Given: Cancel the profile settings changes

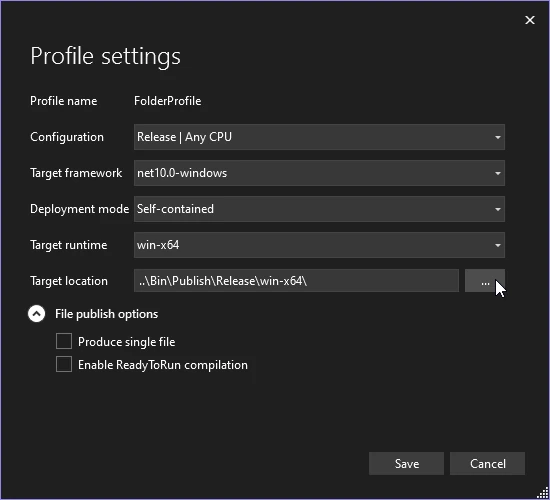Looking at the screenshot, I should (488, 464).
